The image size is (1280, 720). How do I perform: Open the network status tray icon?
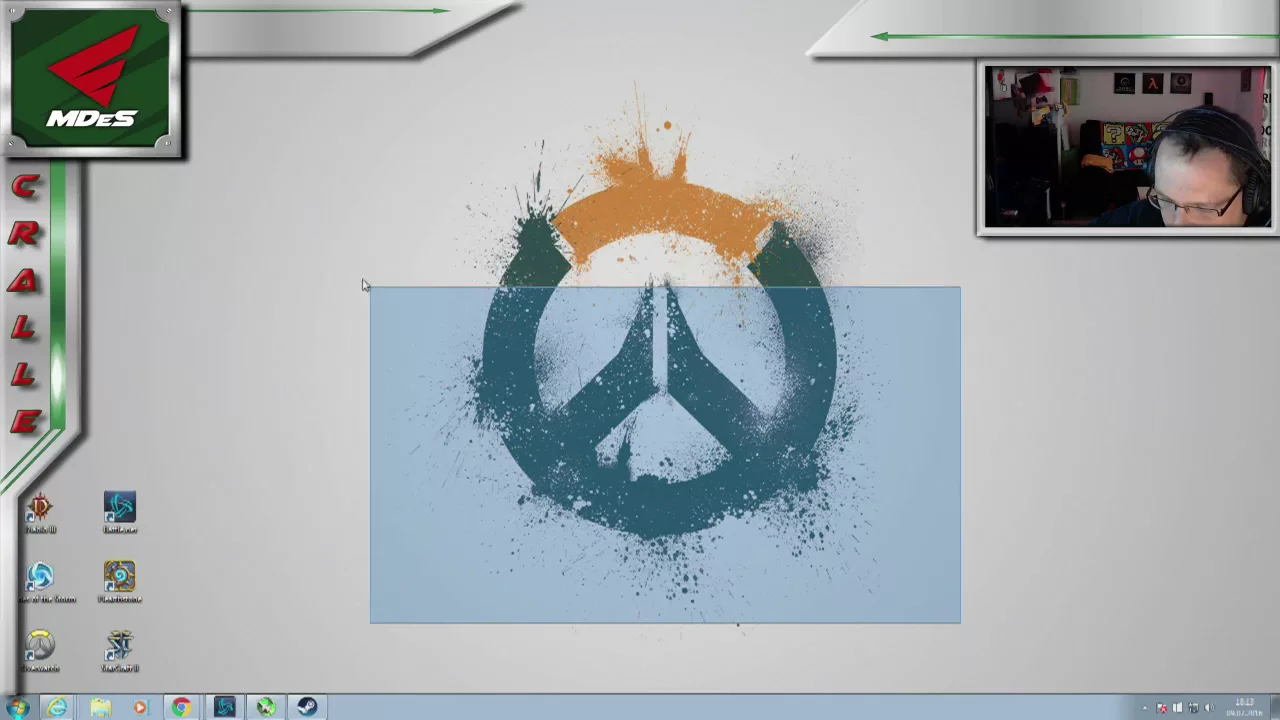1193,708
